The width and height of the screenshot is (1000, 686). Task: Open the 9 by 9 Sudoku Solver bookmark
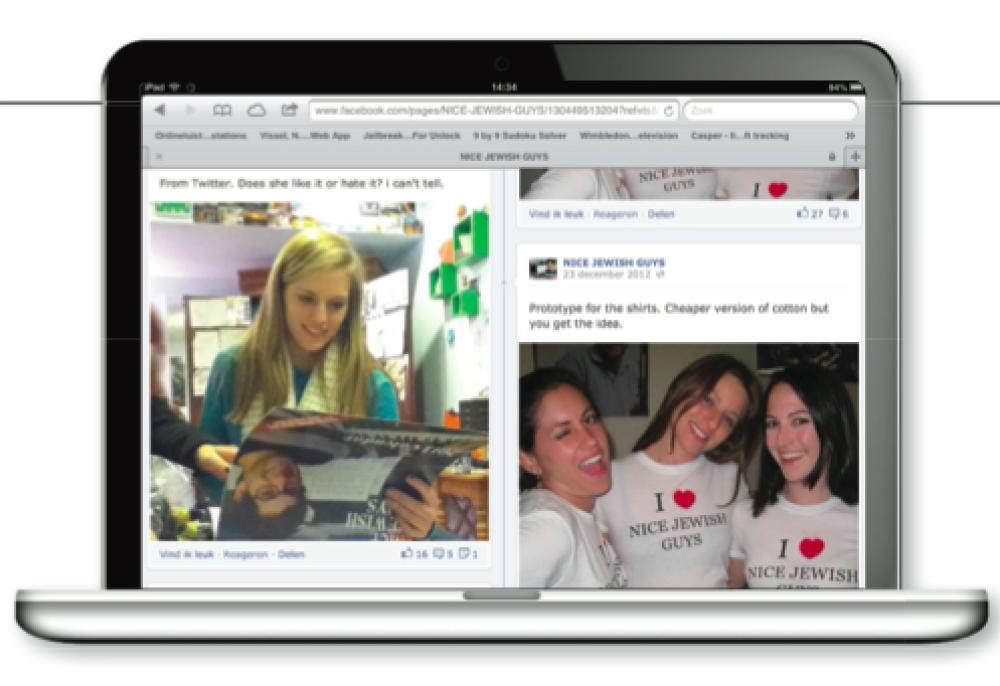[520, 136]
